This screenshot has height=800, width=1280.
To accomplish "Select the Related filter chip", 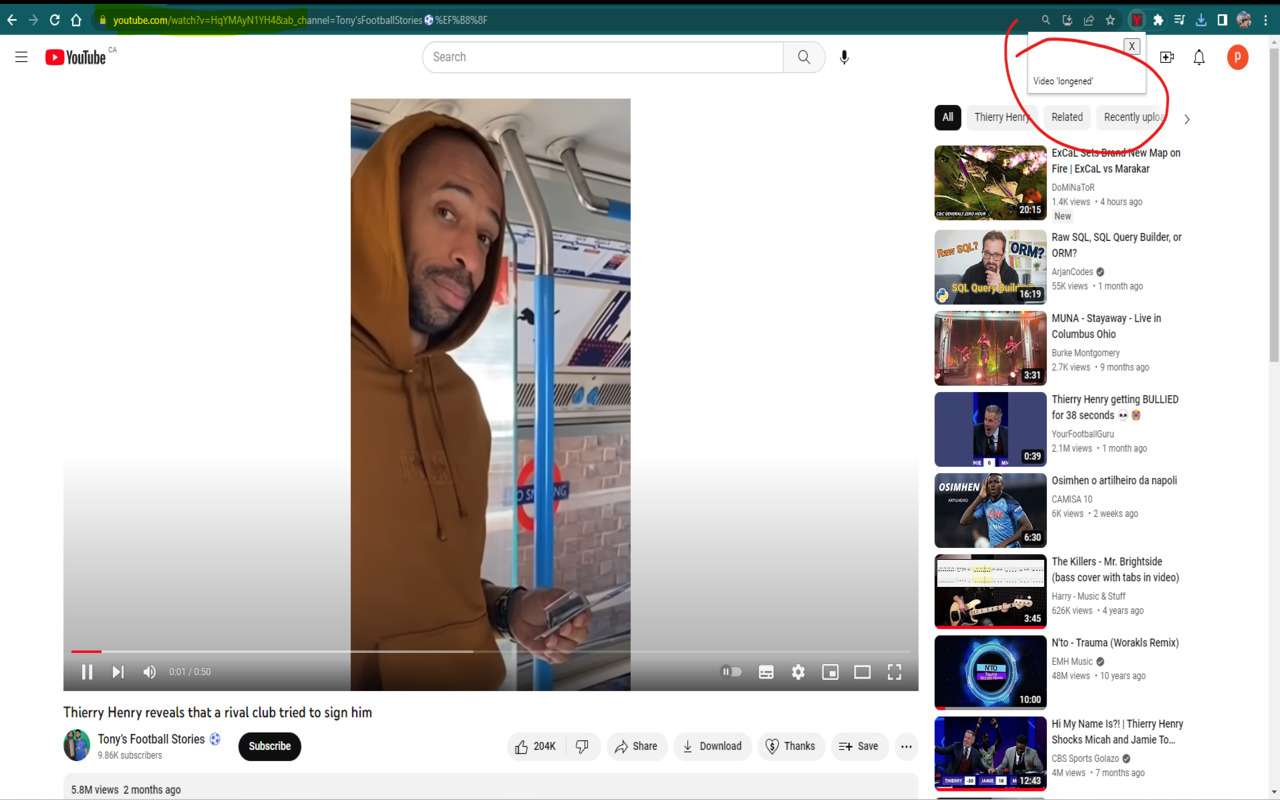I will [1066, 117].
